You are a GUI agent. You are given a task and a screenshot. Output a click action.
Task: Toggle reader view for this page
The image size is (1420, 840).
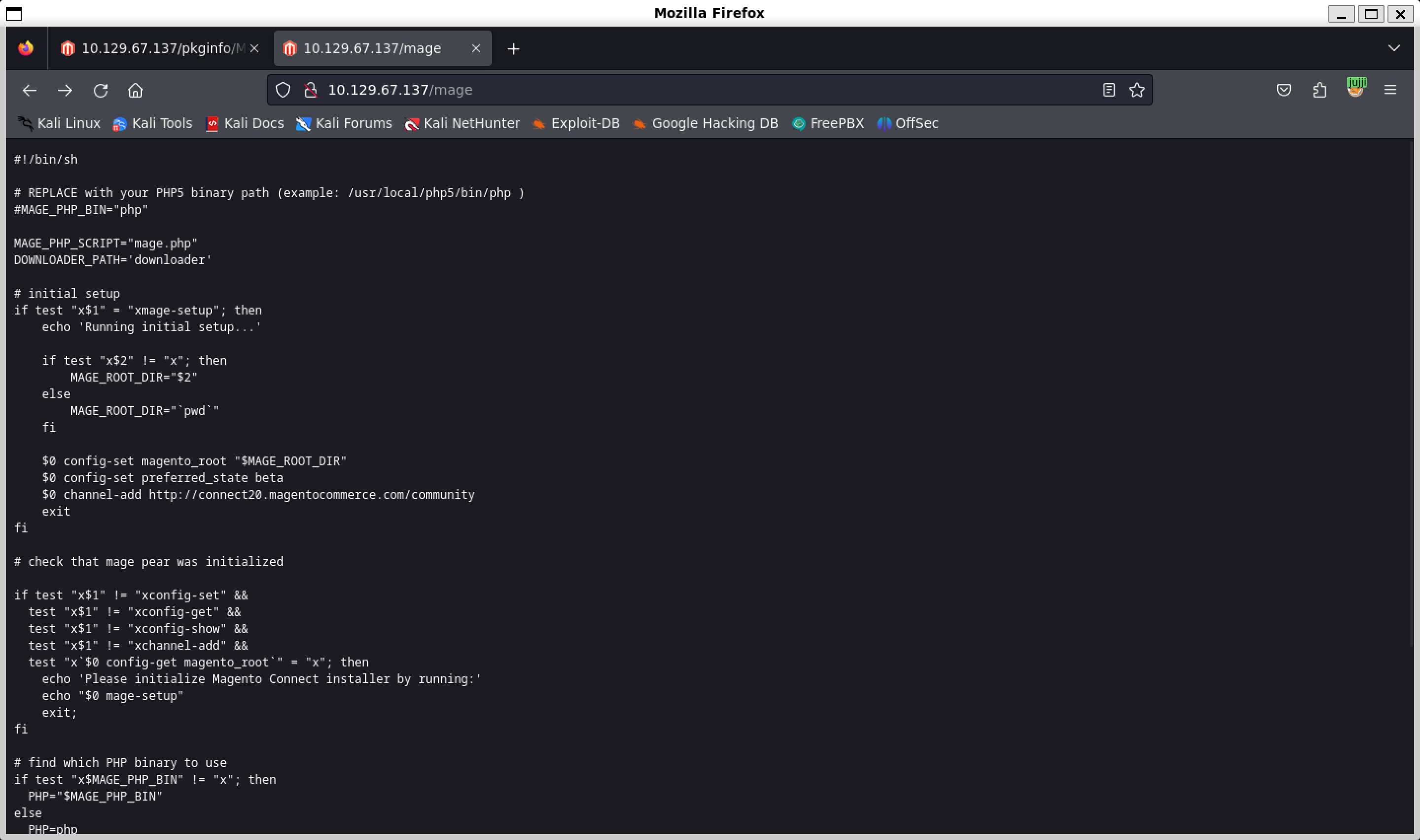[x=1109, y=90]
